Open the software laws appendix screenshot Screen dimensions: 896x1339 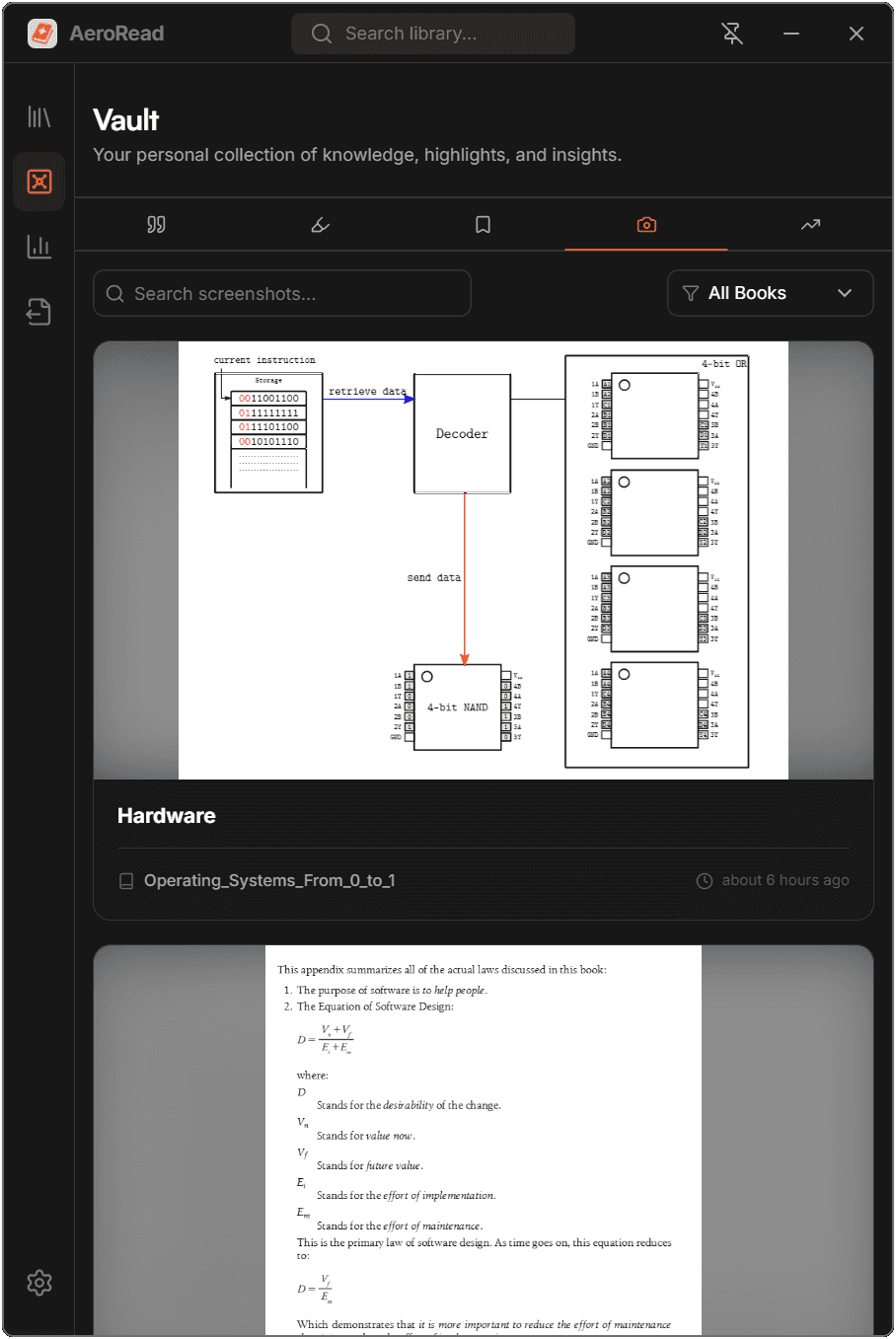tap(484, 1140)
